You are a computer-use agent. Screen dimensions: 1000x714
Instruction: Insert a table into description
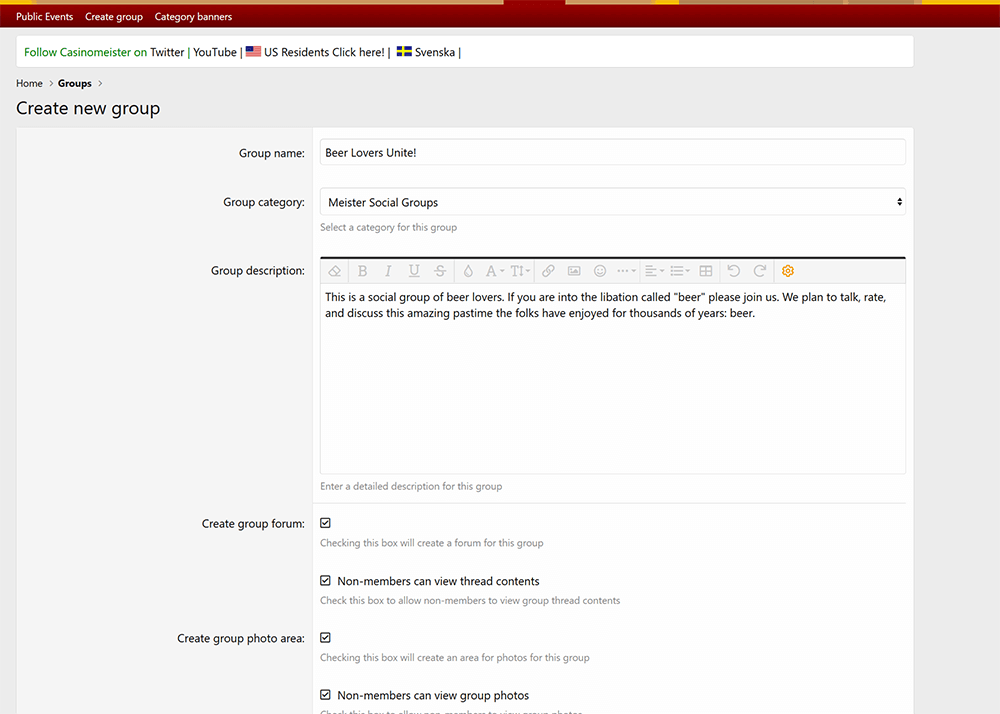point(706,271)
